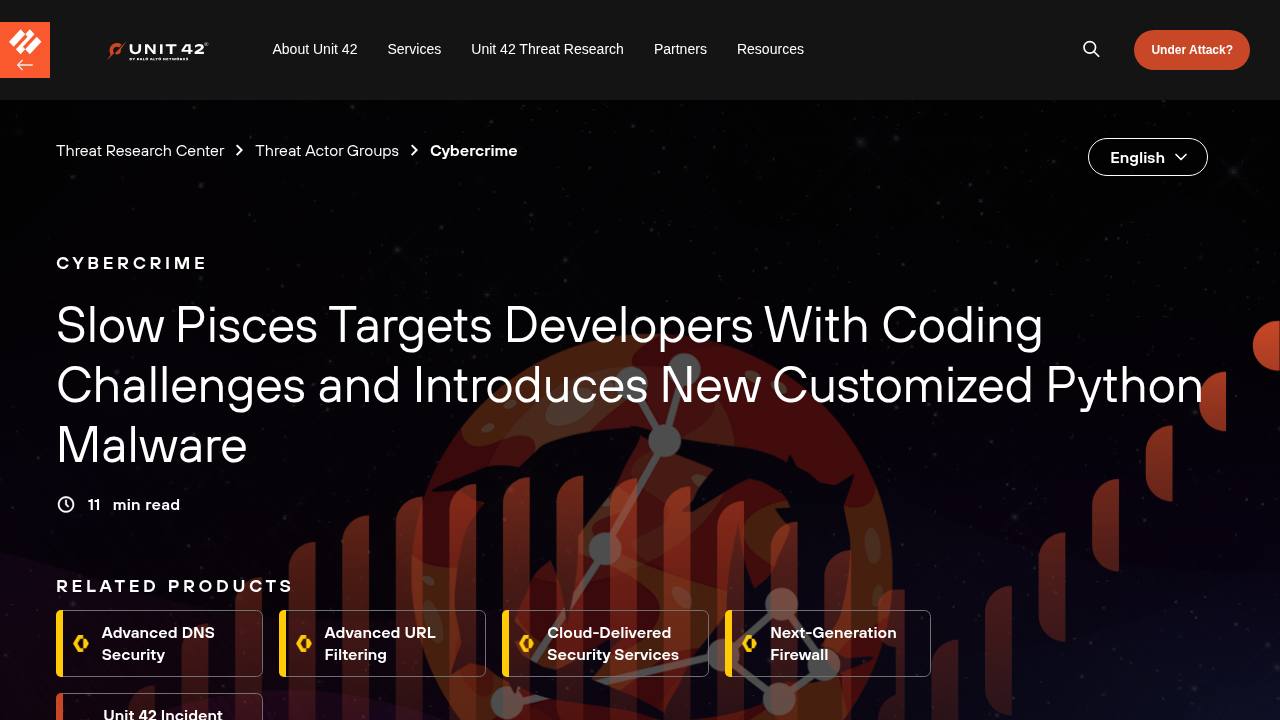Open the Unit 42 home logo
The width and height of the screenshot is (1280, 720).
(157, 50)
